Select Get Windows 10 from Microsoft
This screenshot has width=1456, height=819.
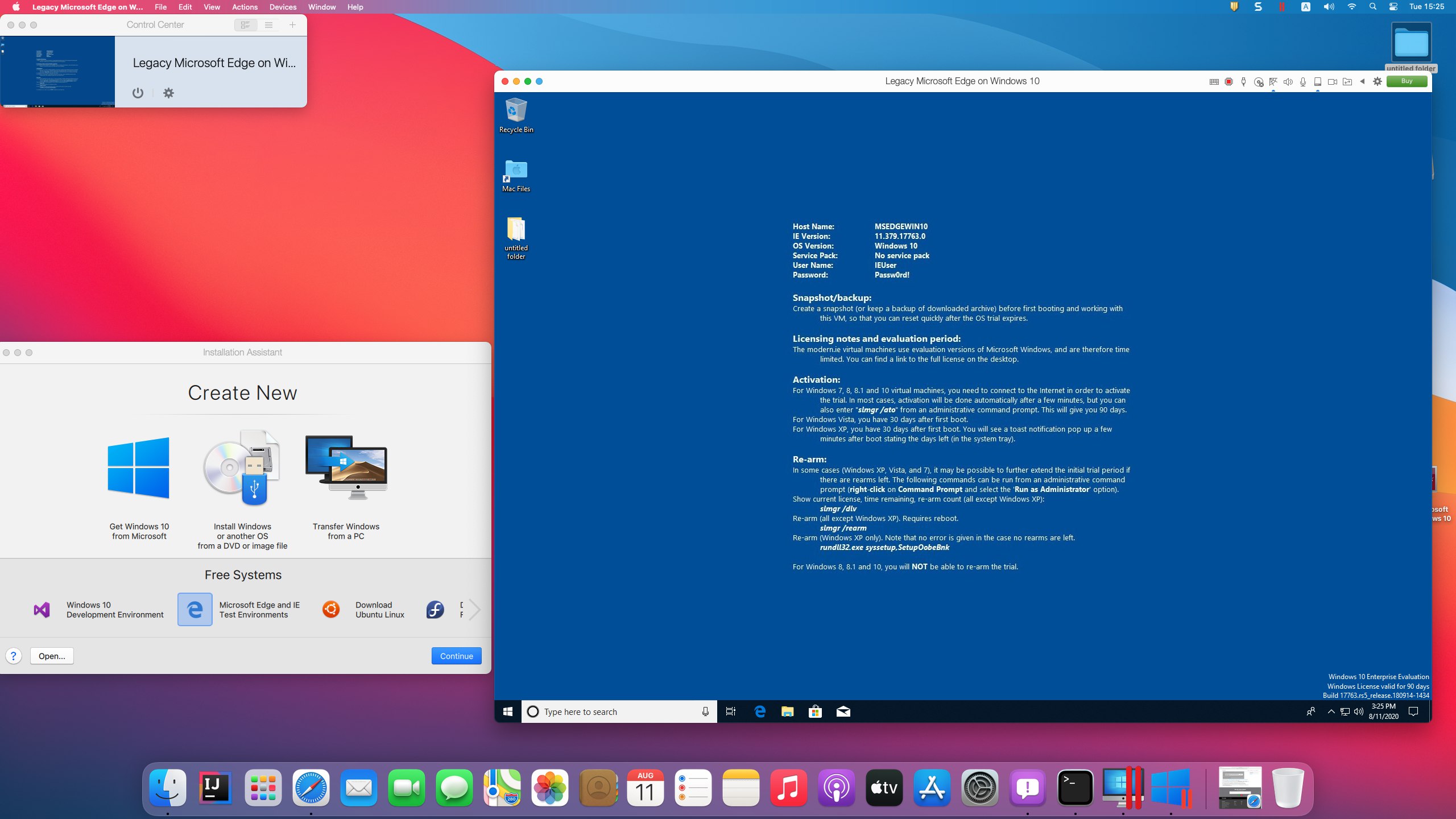(x=139, y=488)
